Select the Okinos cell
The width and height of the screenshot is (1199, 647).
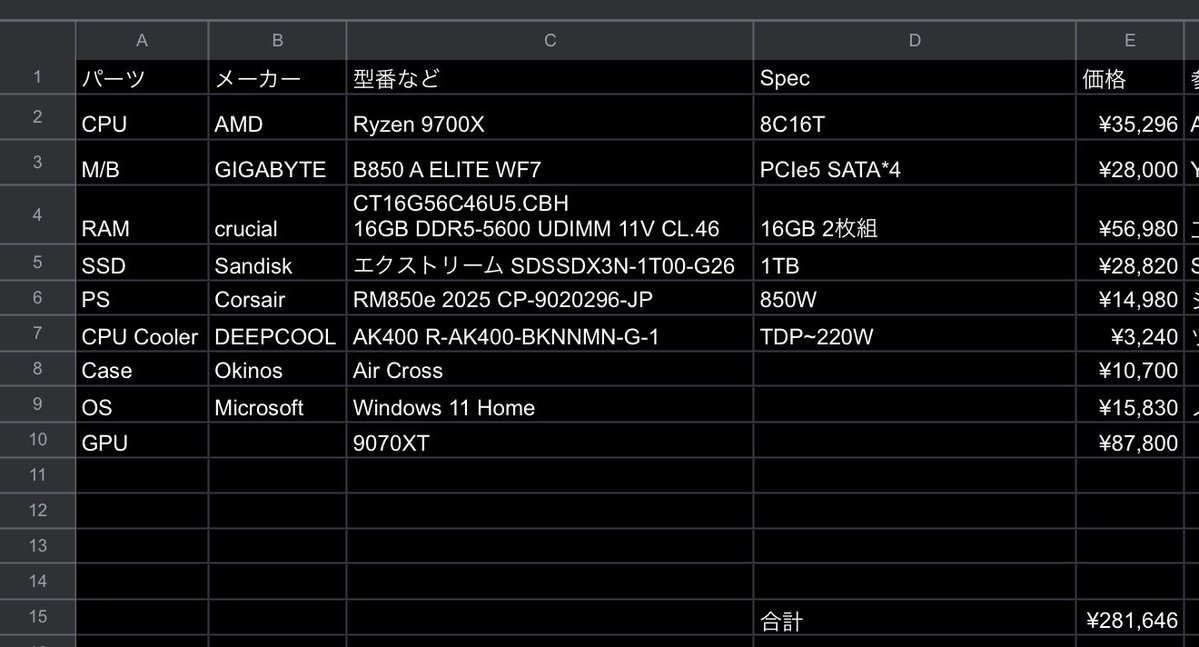point(278,369)
